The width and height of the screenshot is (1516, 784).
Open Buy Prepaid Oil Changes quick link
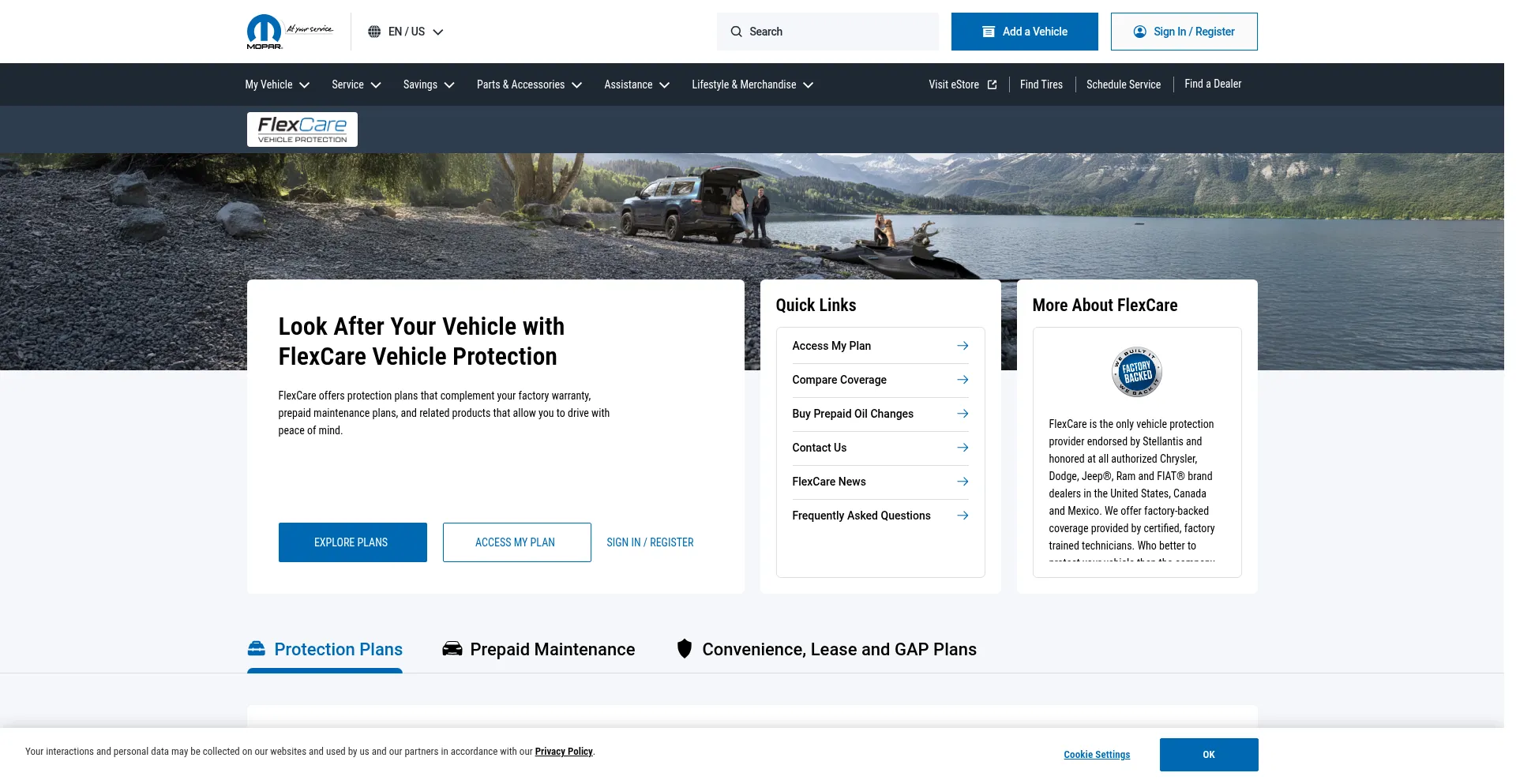click(x=880, y=414)
